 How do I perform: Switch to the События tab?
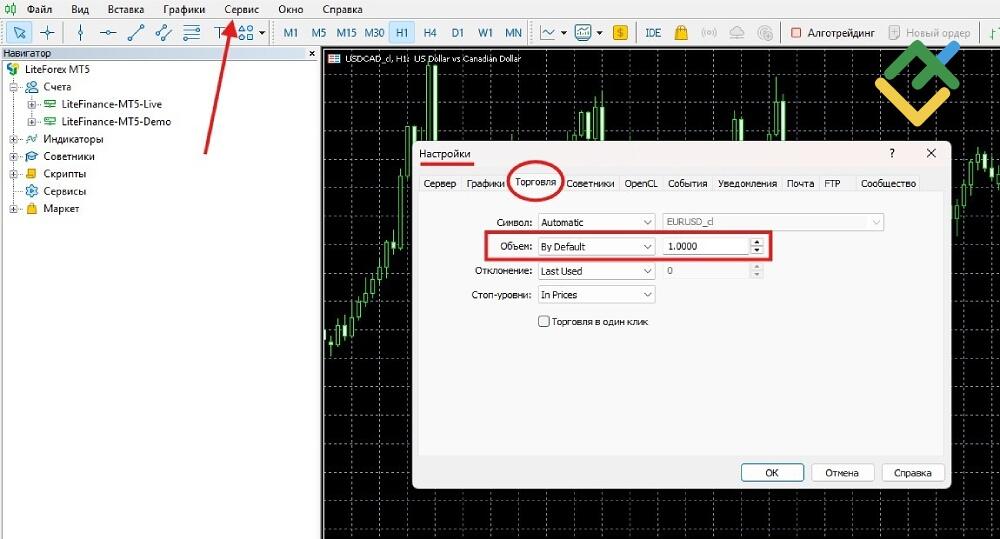click(x=688, y=183)
